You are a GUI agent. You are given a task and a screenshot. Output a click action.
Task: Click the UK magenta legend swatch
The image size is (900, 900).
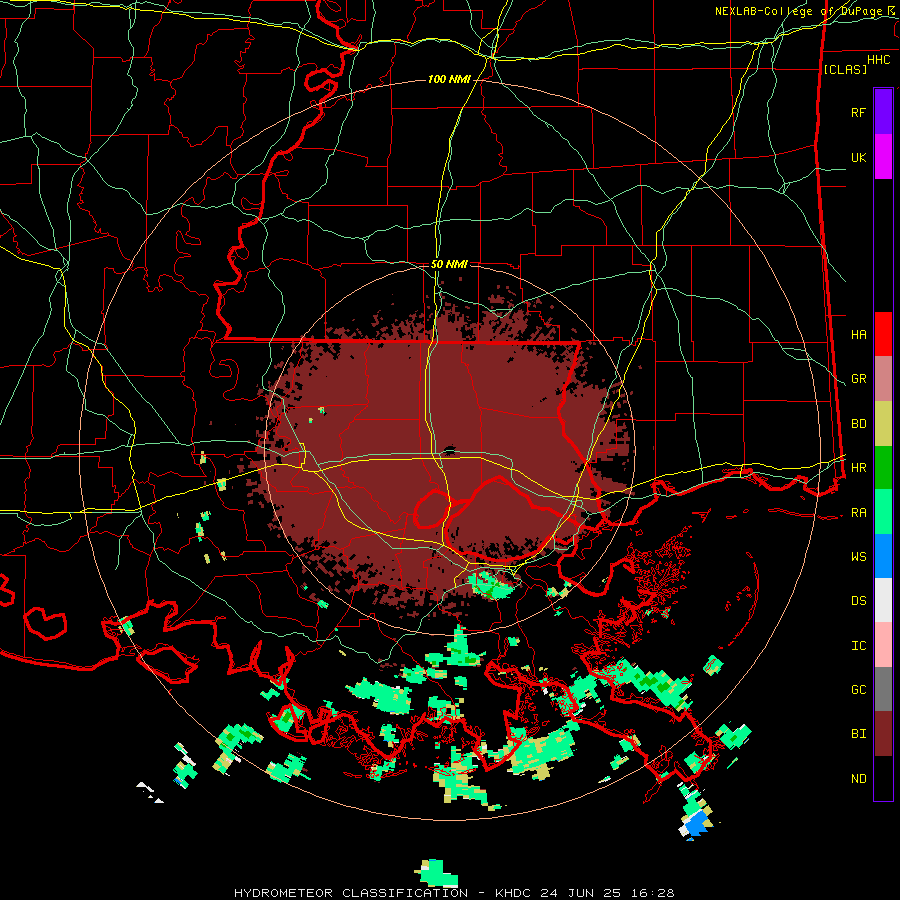883,157
